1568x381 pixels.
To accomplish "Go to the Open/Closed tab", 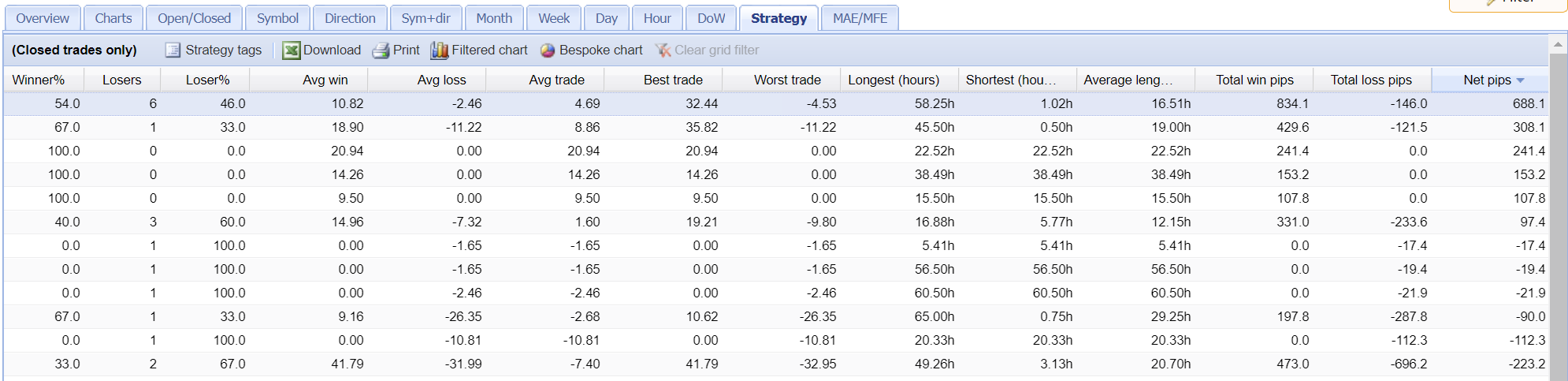I will coord(194,18).
